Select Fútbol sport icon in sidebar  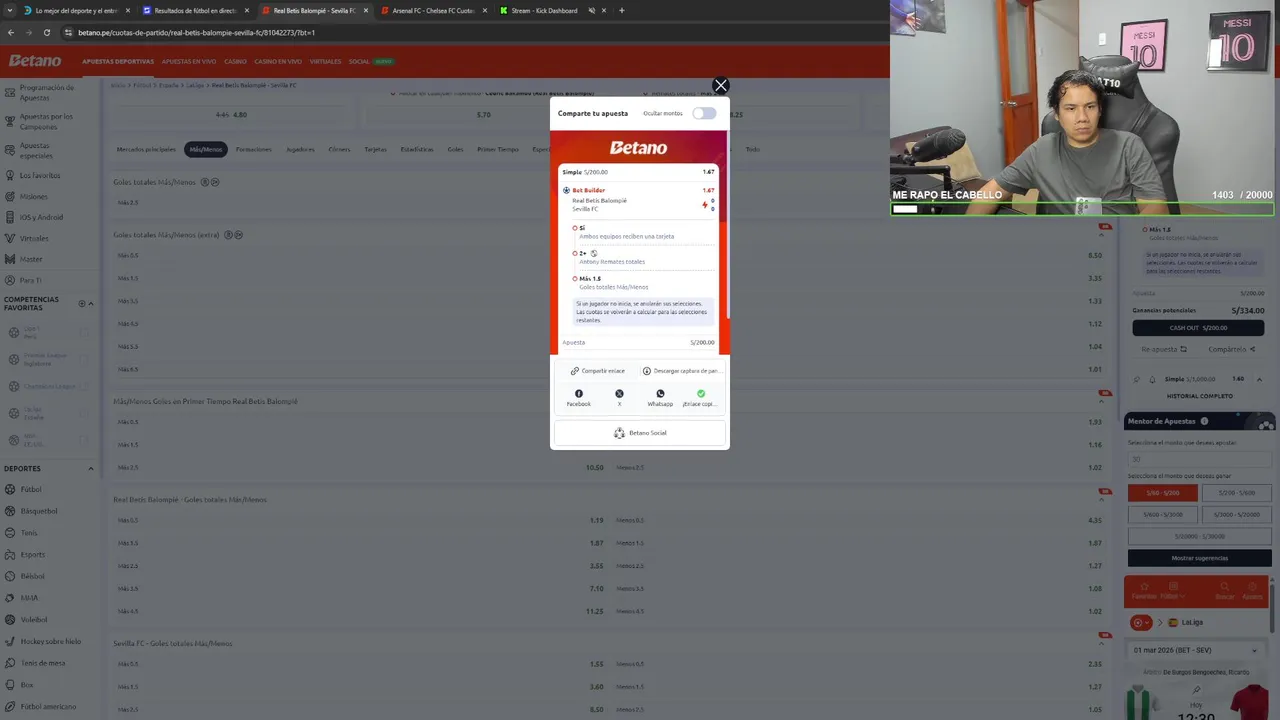(10, 489)
